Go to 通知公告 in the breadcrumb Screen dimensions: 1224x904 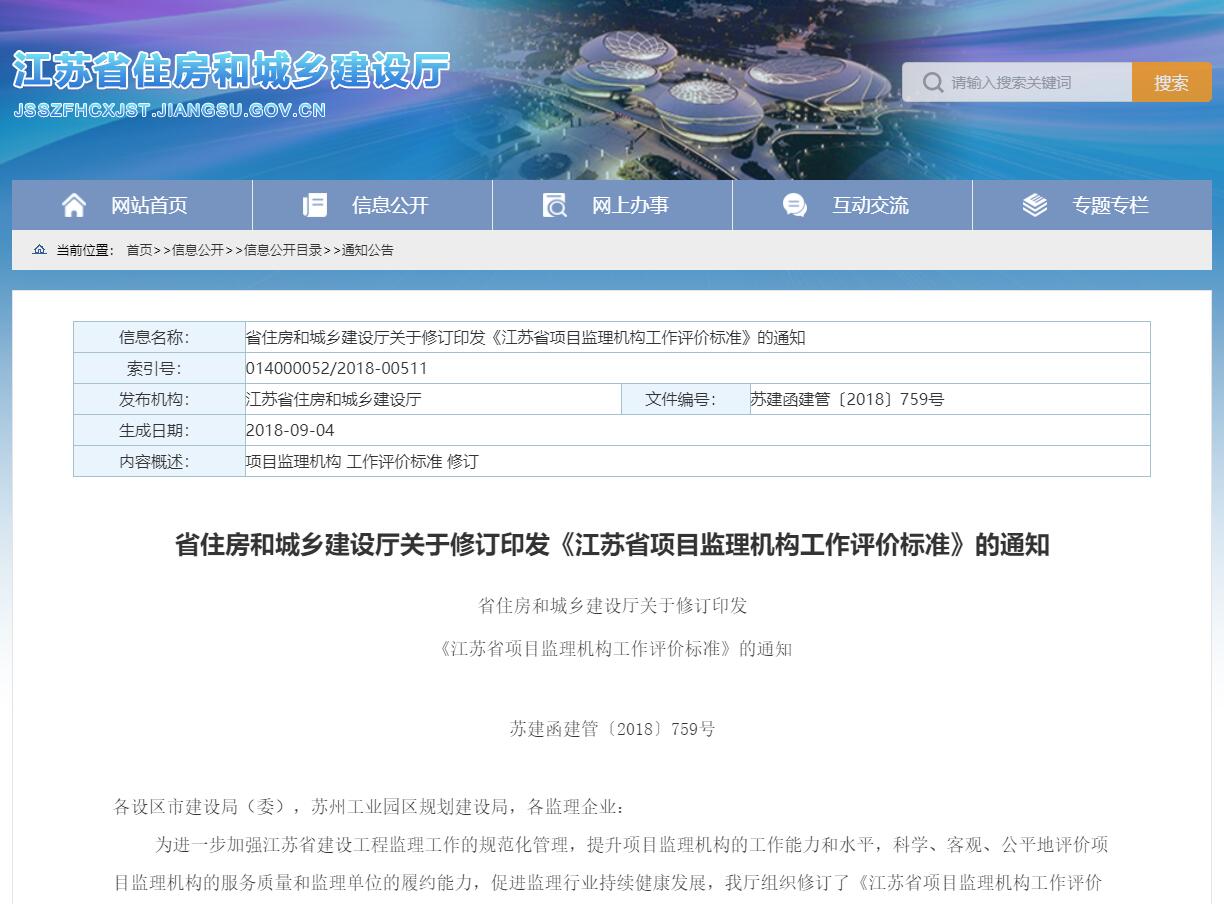pos(368,250)
